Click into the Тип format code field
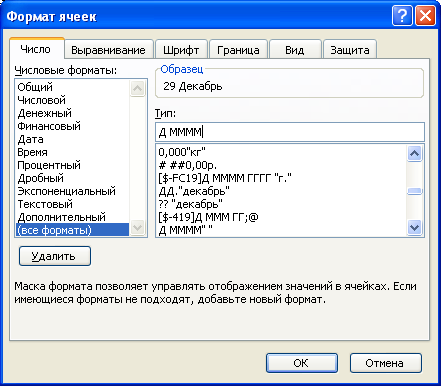441x386 pixels. 290,132
